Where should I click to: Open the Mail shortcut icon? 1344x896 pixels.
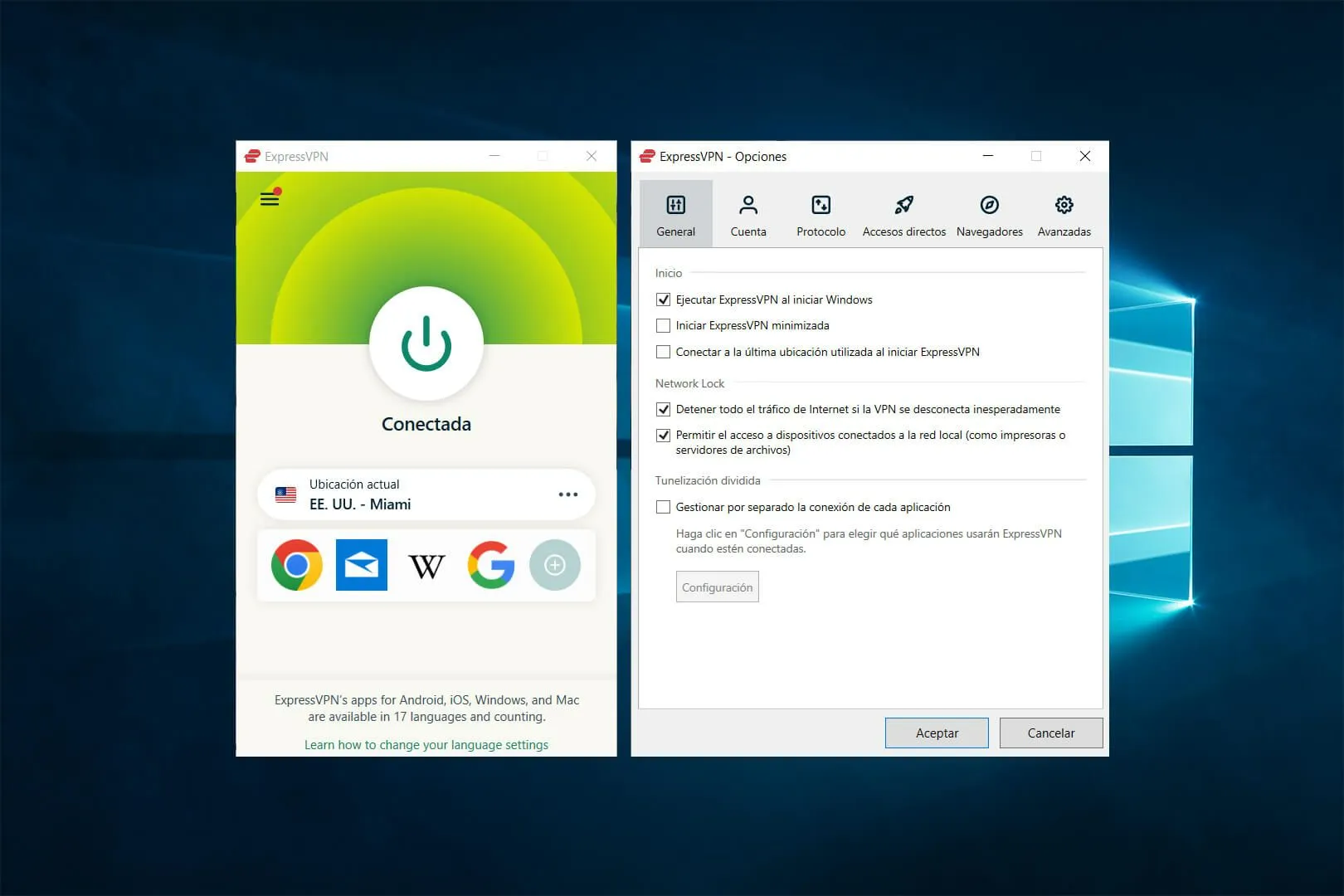(x=362, y=565)
